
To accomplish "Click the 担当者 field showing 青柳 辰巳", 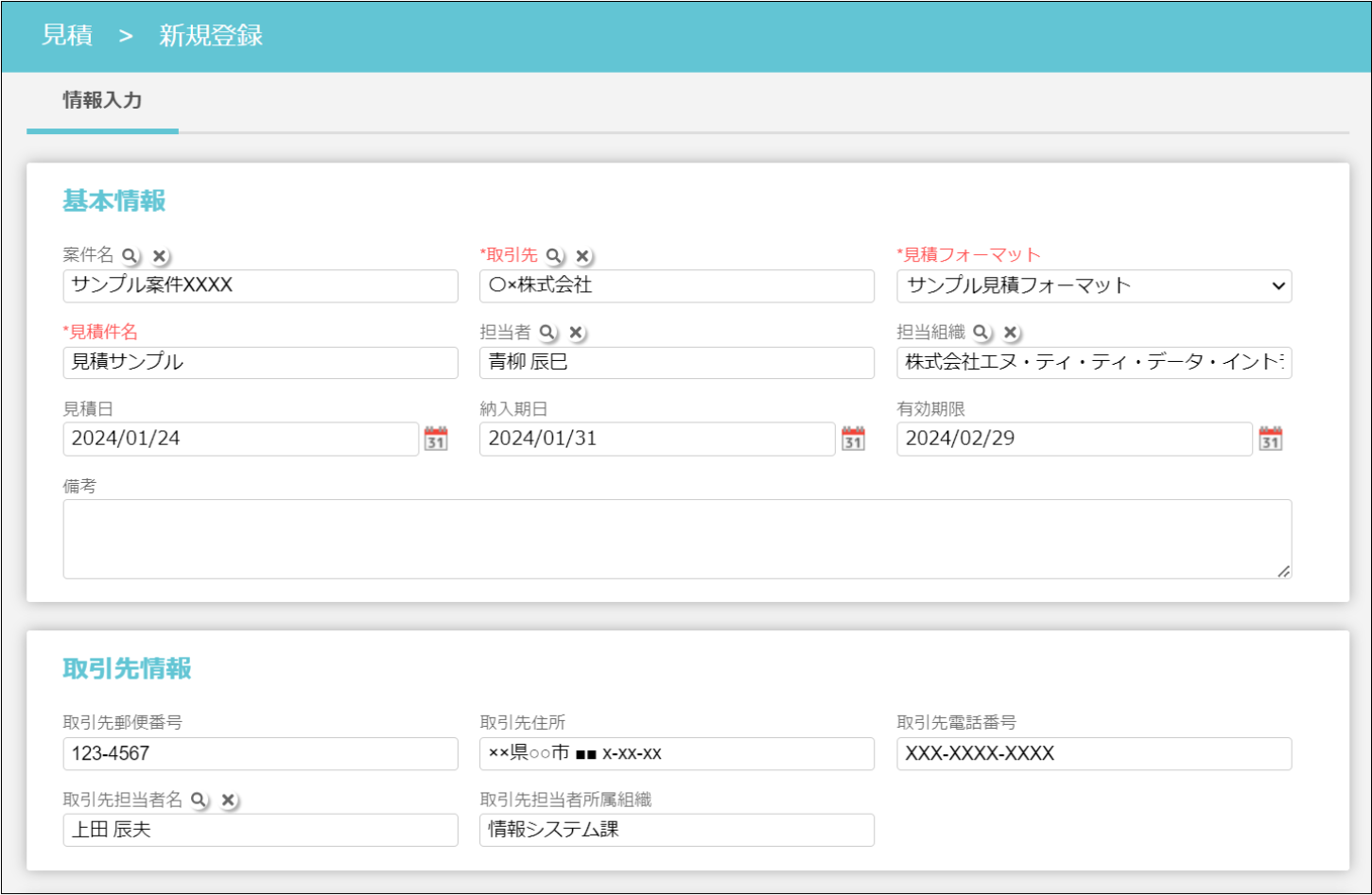I will tap(677, 362).
